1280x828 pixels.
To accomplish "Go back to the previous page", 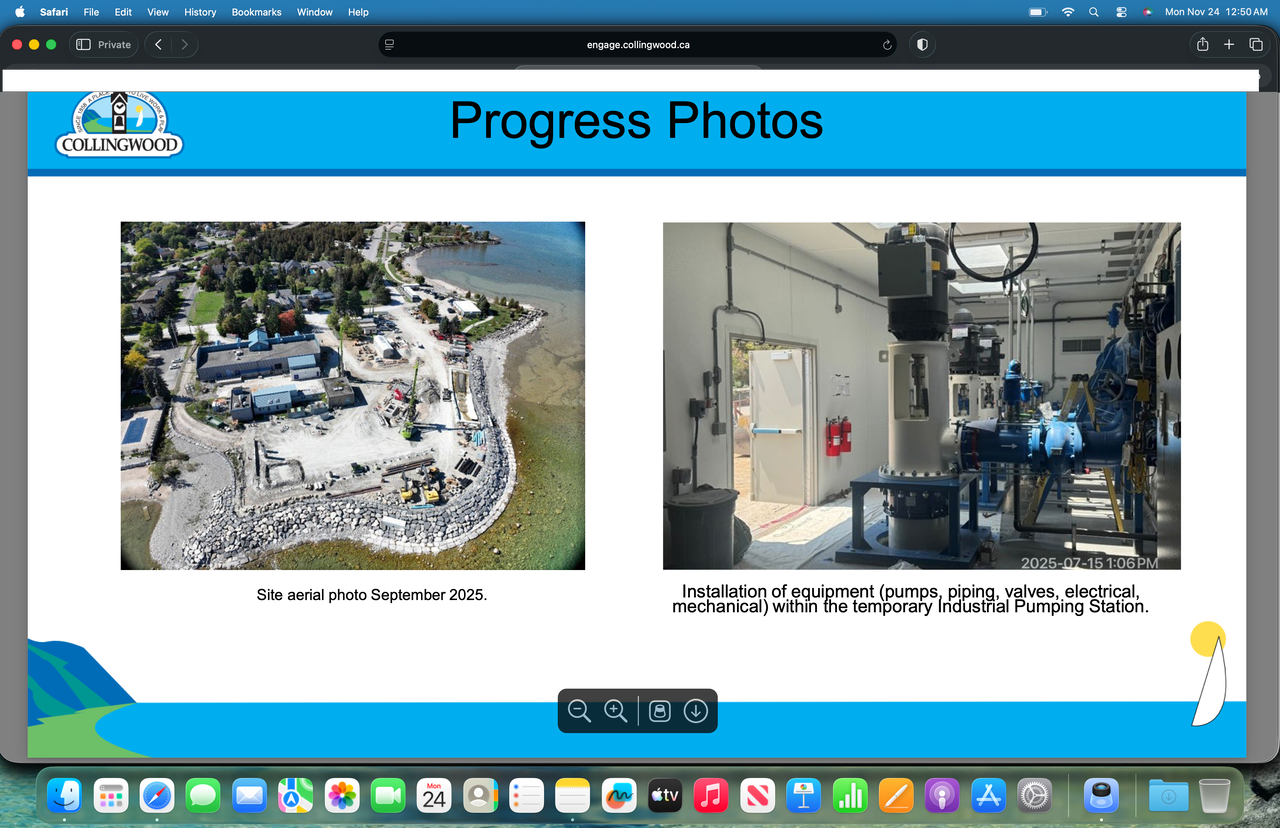I will coord(158,45).
